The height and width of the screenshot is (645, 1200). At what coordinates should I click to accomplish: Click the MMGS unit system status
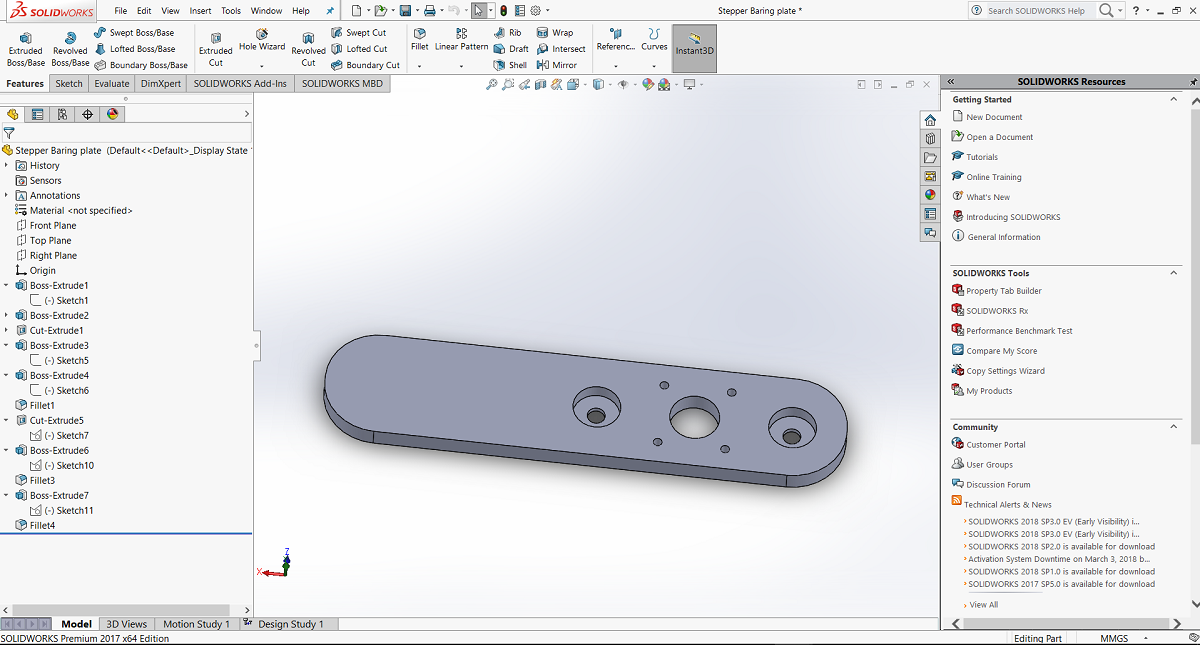[1114, 638]
